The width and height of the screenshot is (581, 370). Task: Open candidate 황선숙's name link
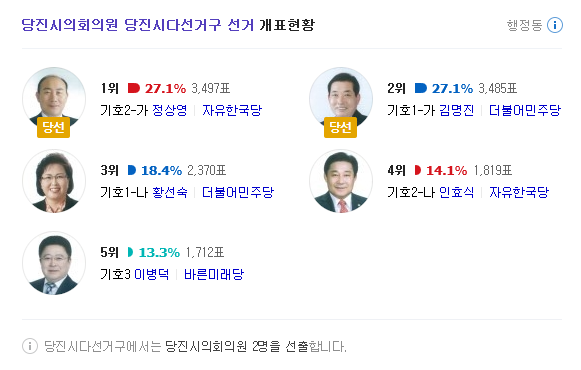[170, 192]
